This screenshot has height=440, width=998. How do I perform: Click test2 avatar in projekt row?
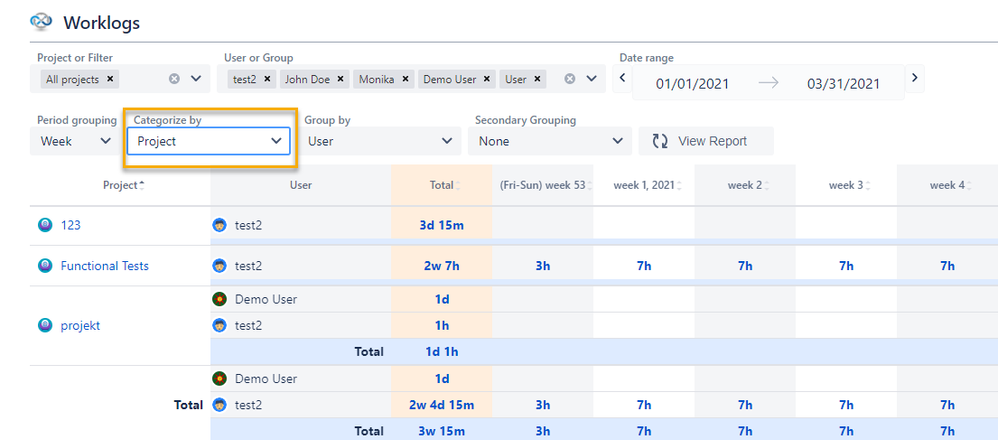tap(220, 325)
